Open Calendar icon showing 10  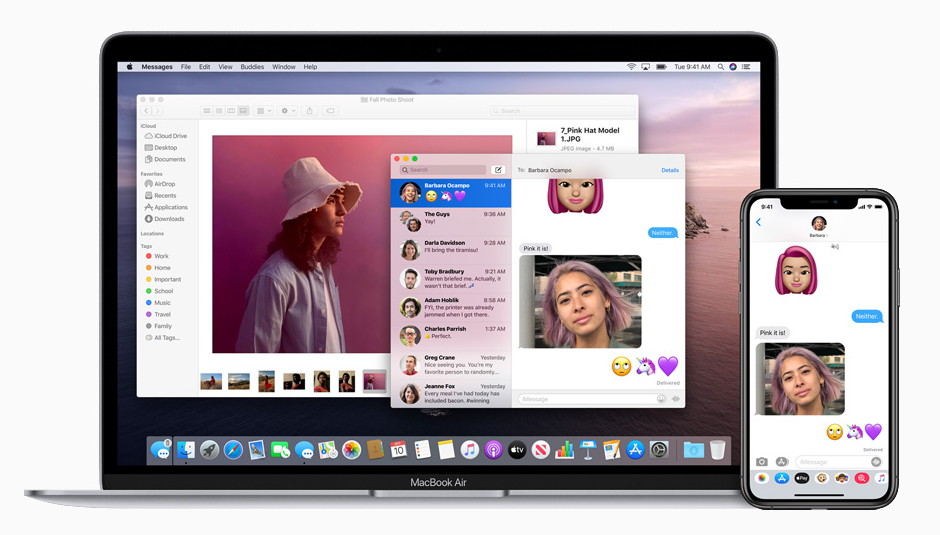(x=399, y=449)
